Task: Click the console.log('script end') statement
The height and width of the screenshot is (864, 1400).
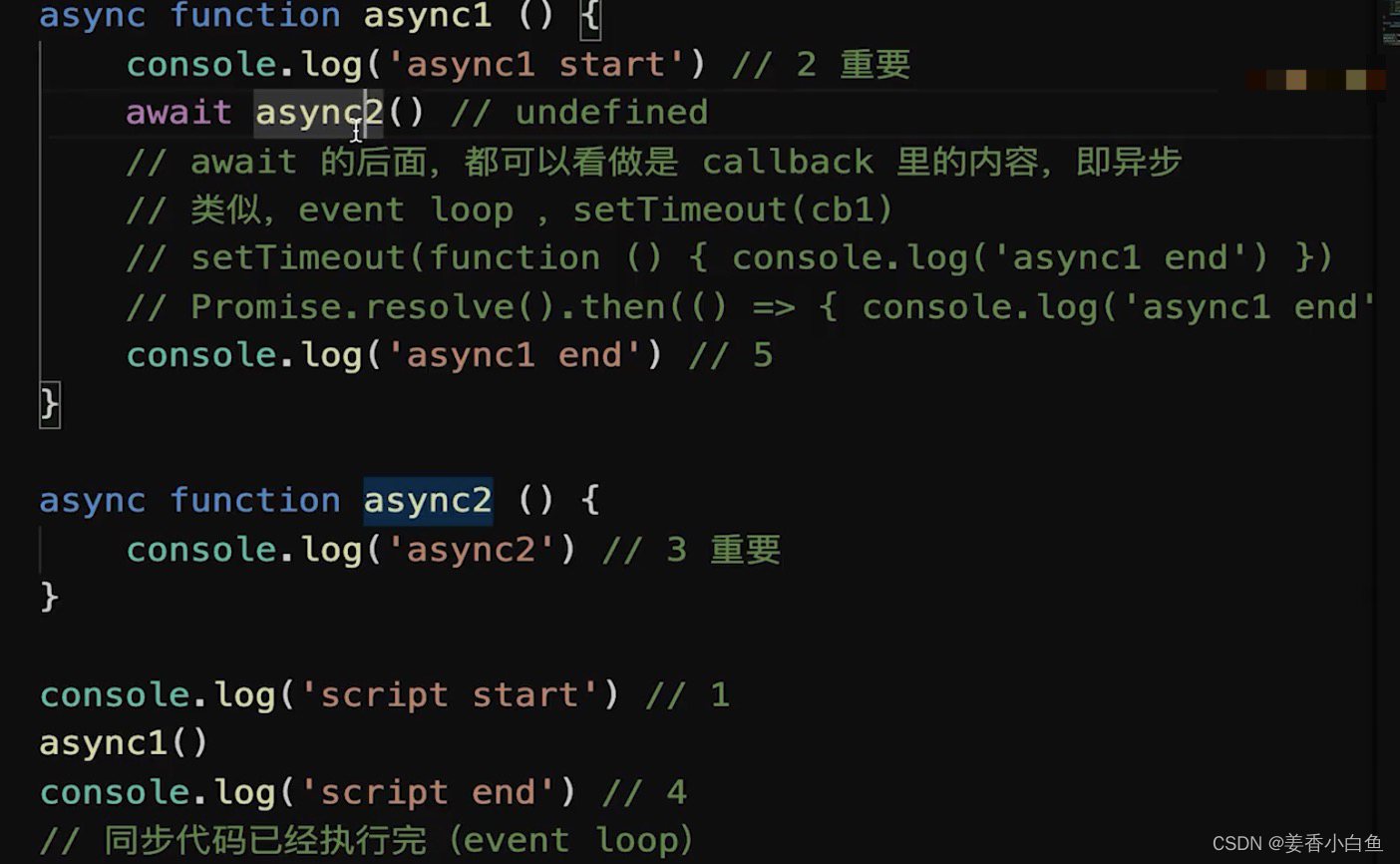Action: [308, 792]
